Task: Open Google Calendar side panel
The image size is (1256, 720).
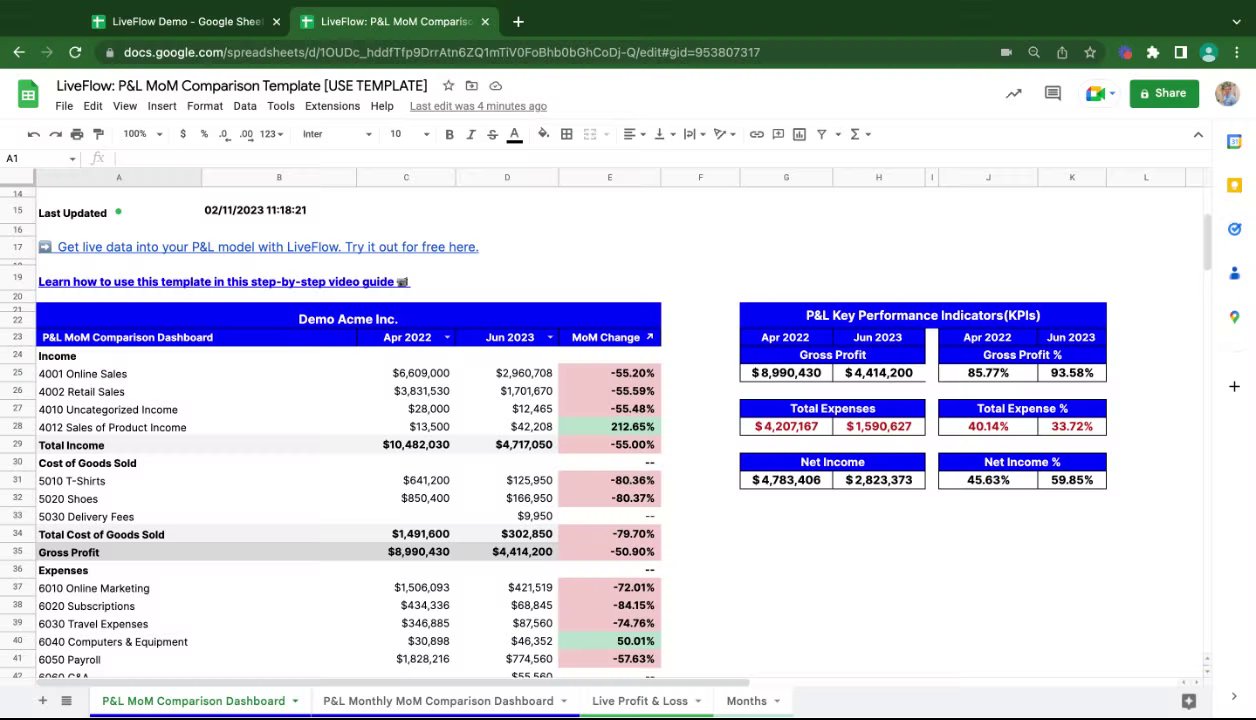Action: click(1234, 142)
